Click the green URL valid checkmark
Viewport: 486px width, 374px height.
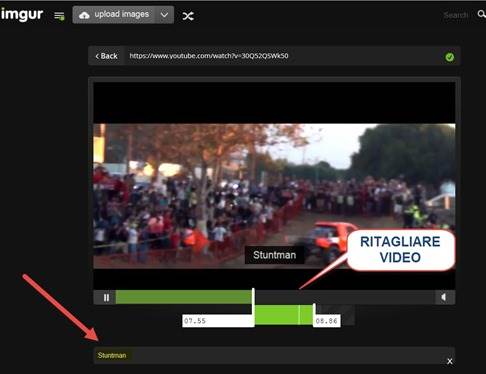tap(450, 57)
